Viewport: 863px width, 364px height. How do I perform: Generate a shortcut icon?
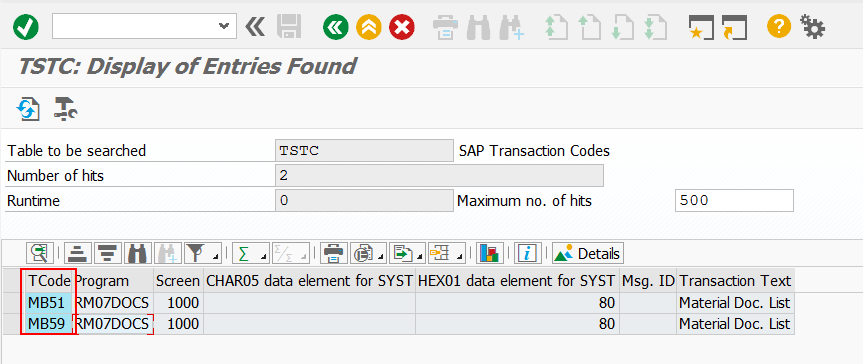(x=734, y=27)
